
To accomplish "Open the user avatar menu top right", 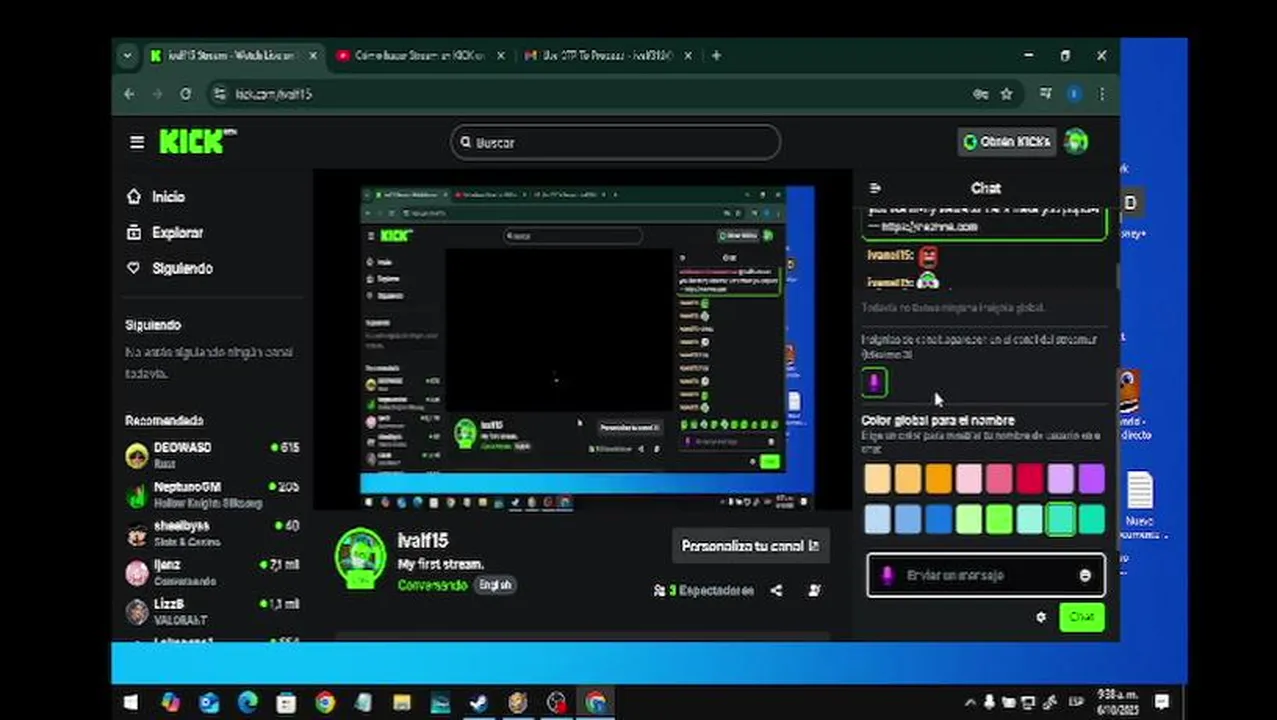I will pyautogui.click(x=1076, y=142).
